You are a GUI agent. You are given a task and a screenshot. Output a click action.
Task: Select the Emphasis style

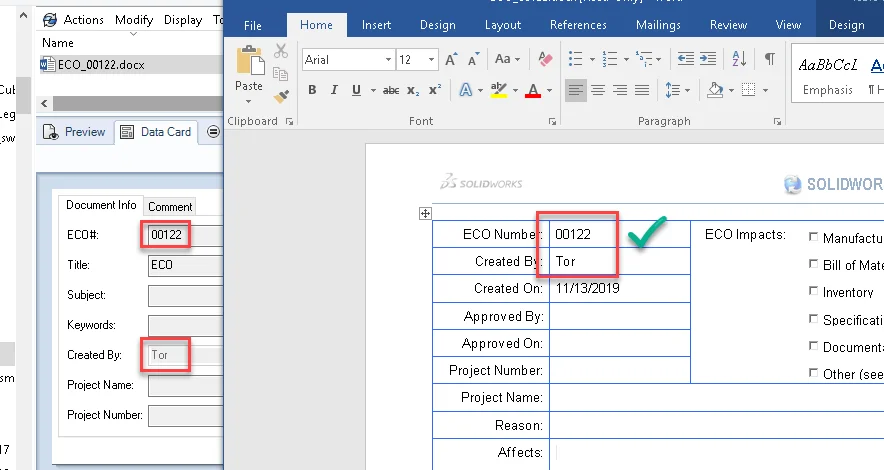(x=827, y=75)
